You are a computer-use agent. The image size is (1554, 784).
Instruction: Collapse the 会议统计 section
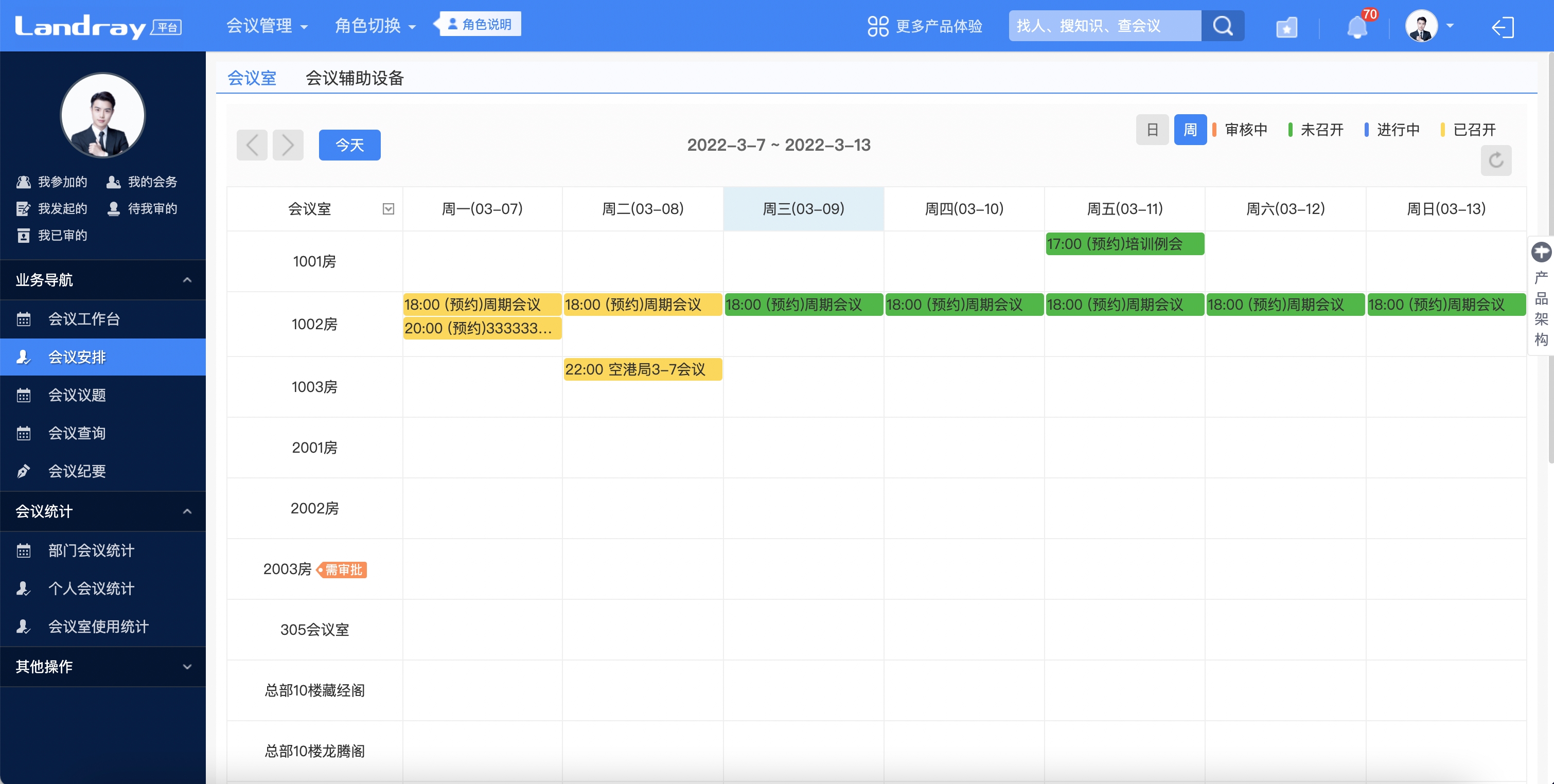[x=187, y=511]
